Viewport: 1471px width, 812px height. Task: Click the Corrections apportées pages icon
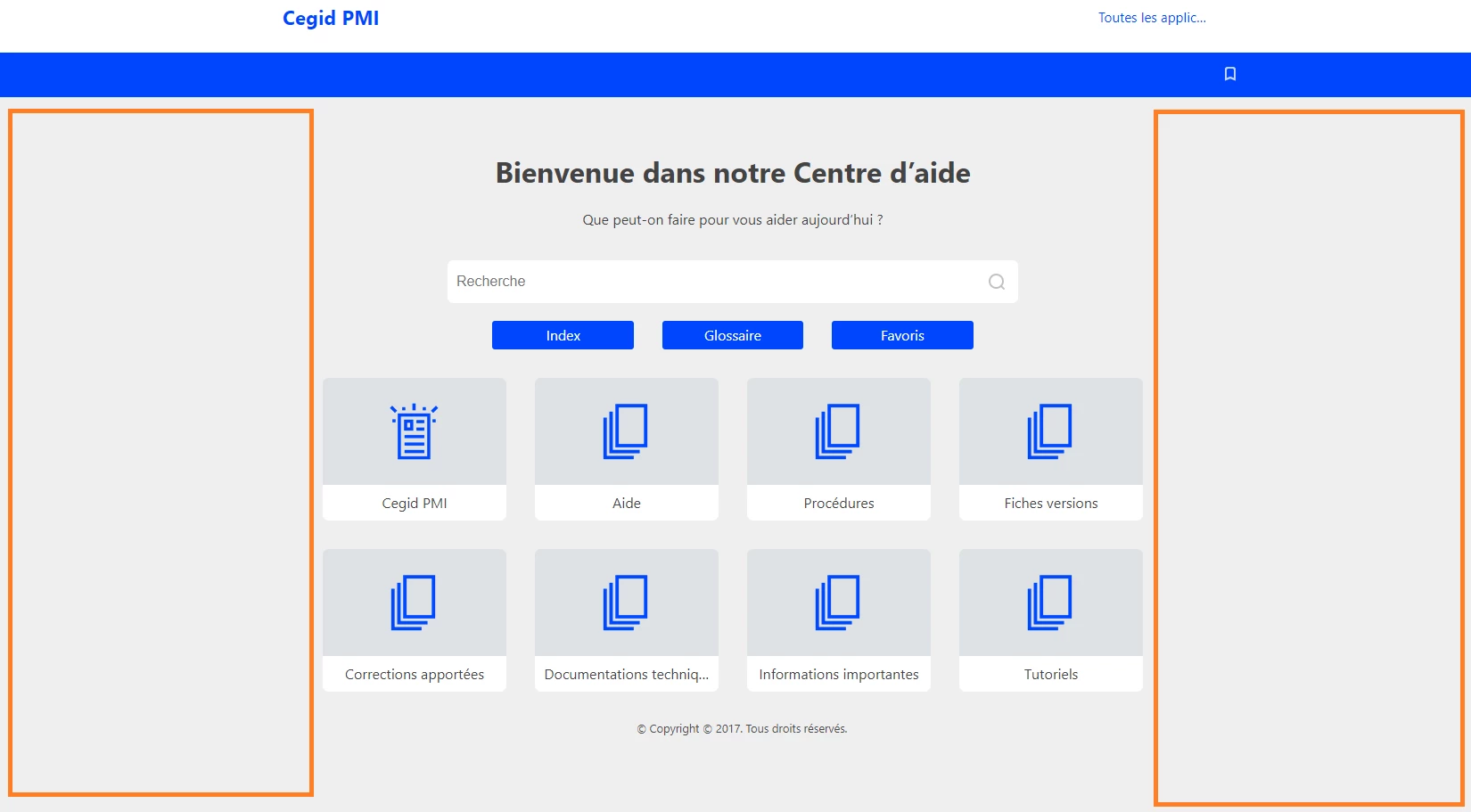pos(414,603)
